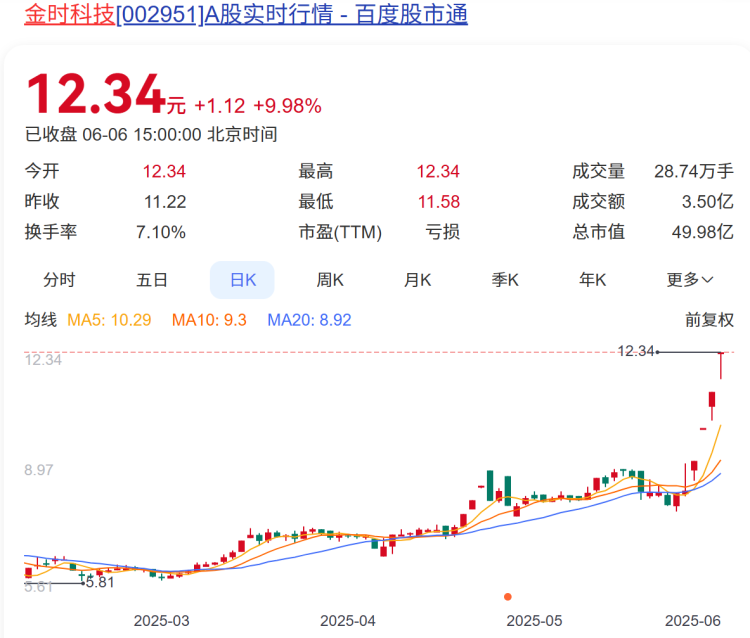The width and height of the screenshot is (750, 638).
Task: Select the 季K chart tab
Action: 505,280
